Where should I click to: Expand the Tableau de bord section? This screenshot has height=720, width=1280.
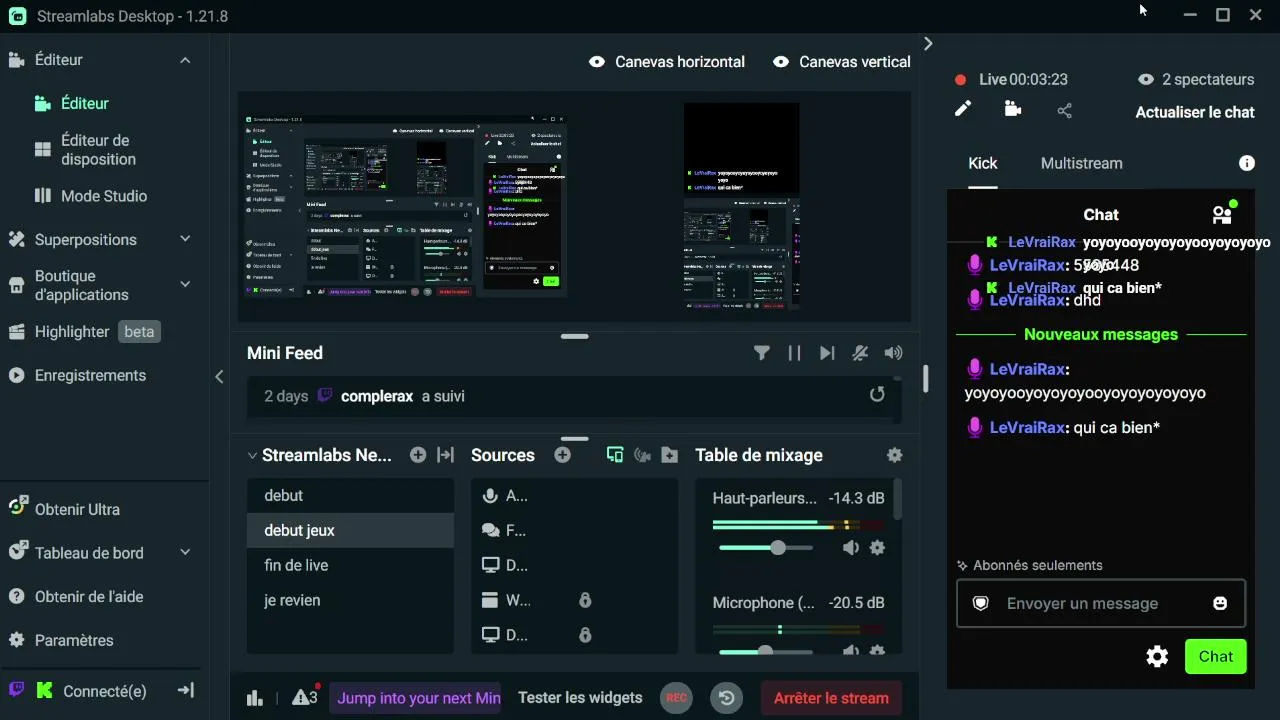pyautogui.click(x=185, y=553)
